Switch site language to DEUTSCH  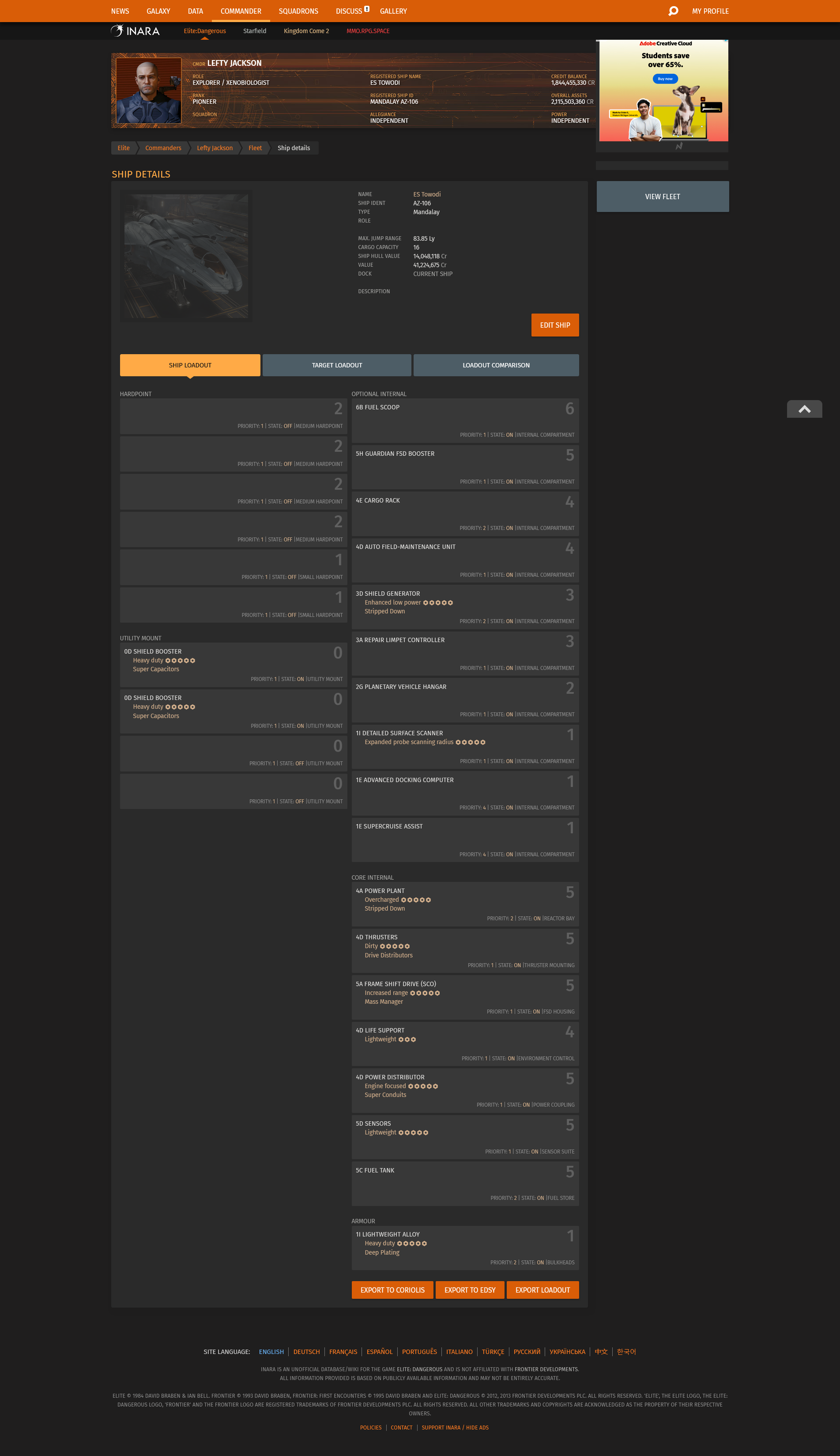(x=306, y=1351)
